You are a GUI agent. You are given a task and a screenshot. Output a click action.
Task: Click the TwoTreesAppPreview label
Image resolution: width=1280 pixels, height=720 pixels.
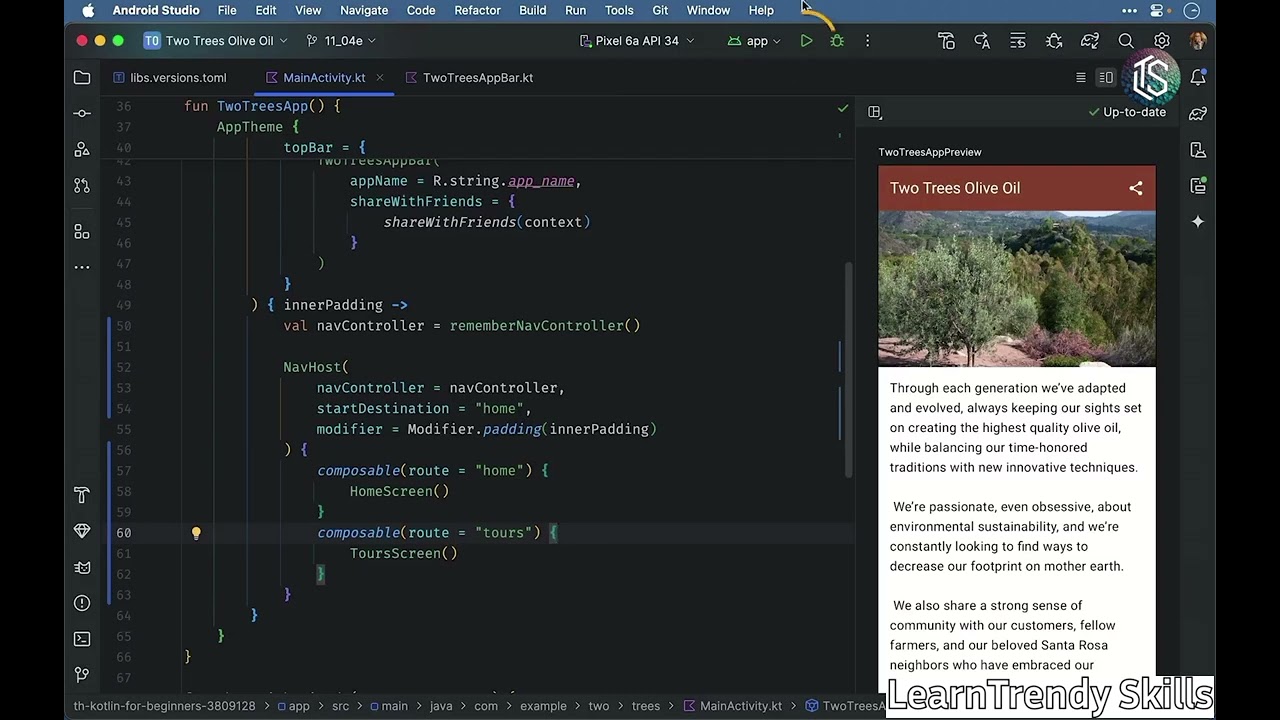930,152
